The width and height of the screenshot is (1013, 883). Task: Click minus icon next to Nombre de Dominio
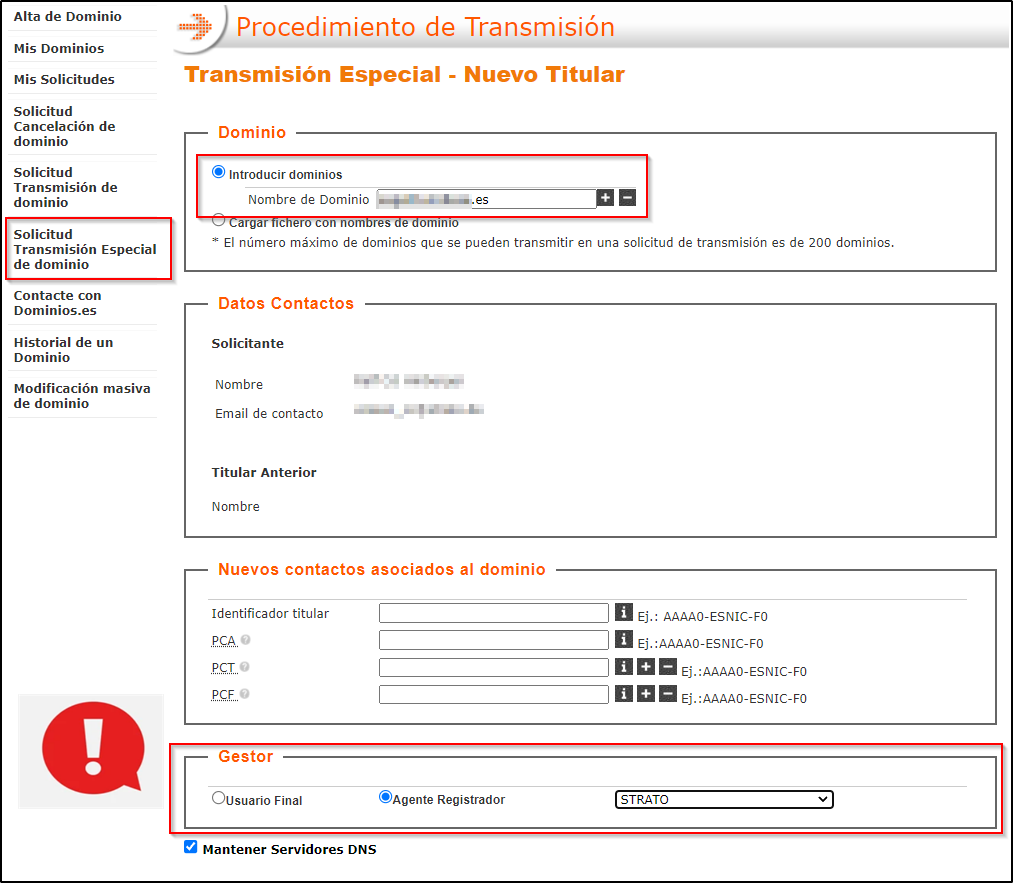tap(627, 198)
